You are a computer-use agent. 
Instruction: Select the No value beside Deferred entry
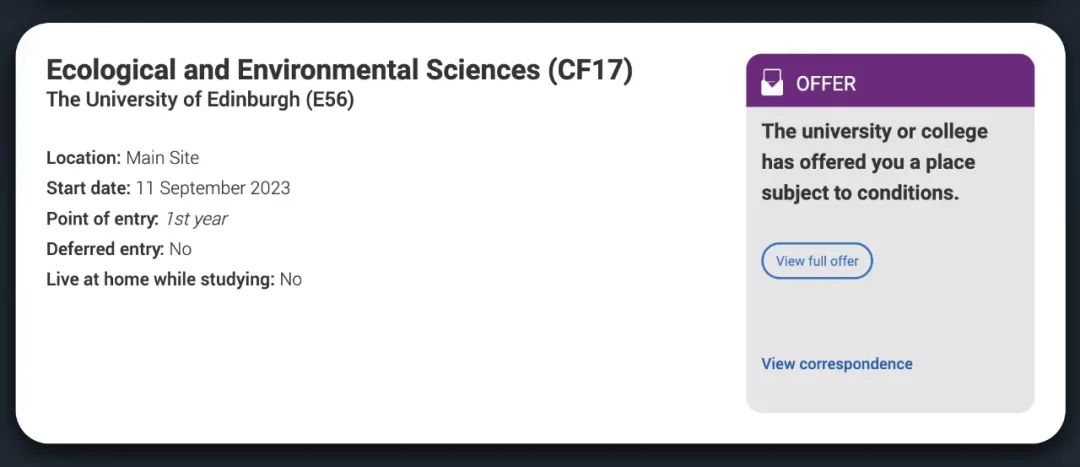[180, 249]
